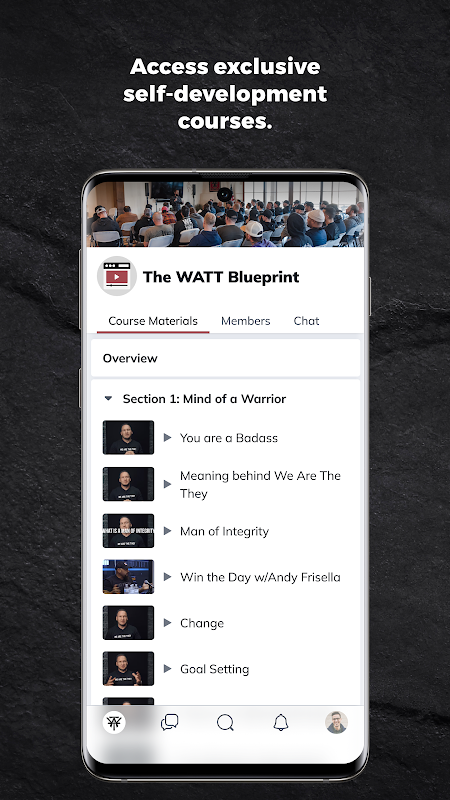Tap the search magnifier icon

tap(225, 722)
